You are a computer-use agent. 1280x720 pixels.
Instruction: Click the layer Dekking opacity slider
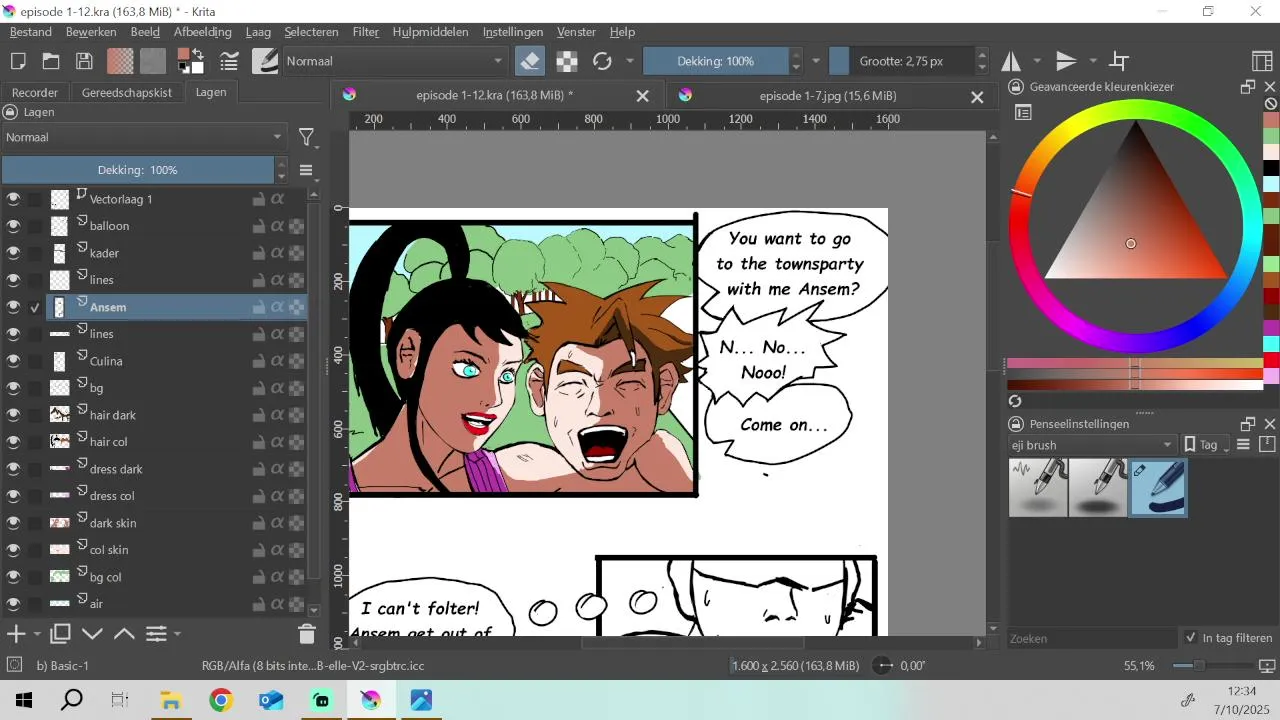coord(138,170)
